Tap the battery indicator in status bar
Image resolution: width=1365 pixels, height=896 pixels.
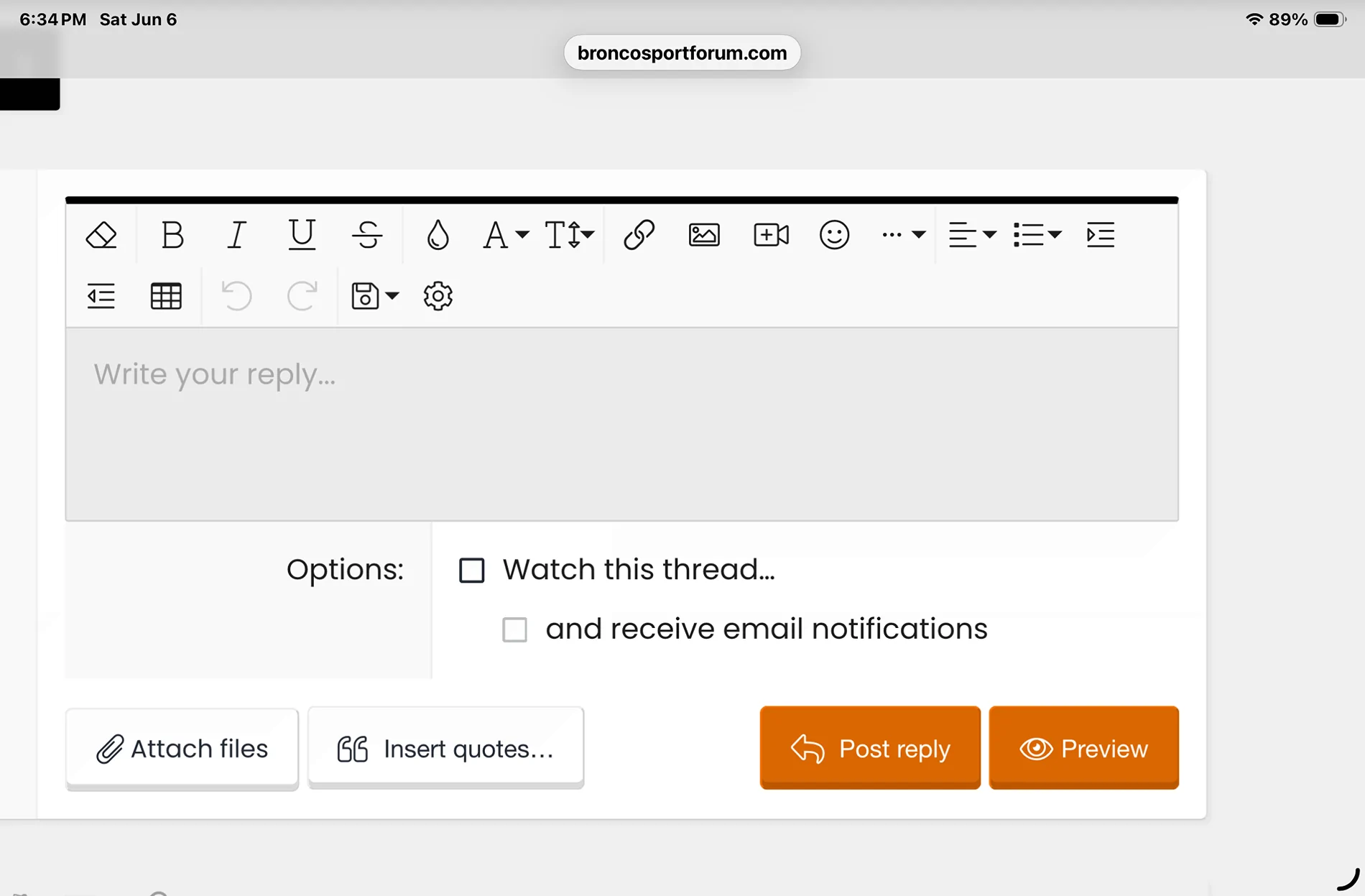(x=1330, y=19)
